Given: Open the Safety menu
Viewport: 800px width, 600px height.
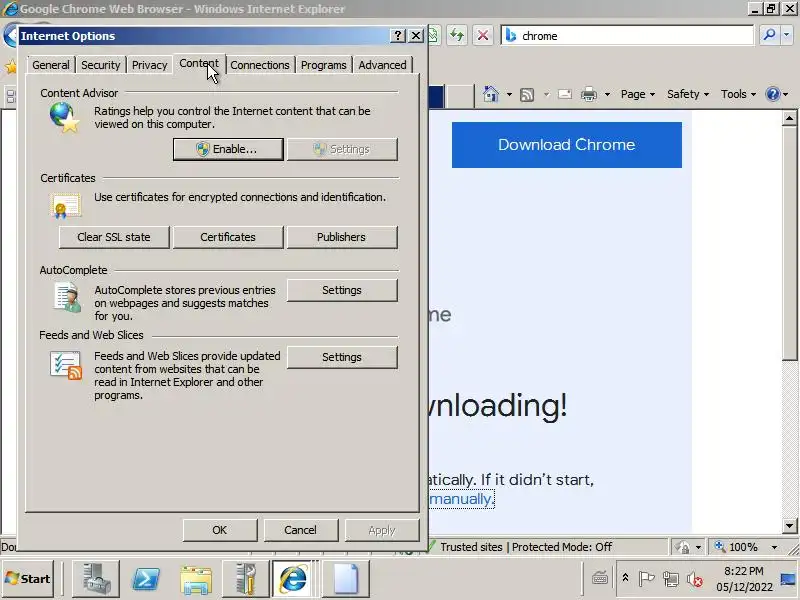Looking at the screenshot, I should pos(688,94).
